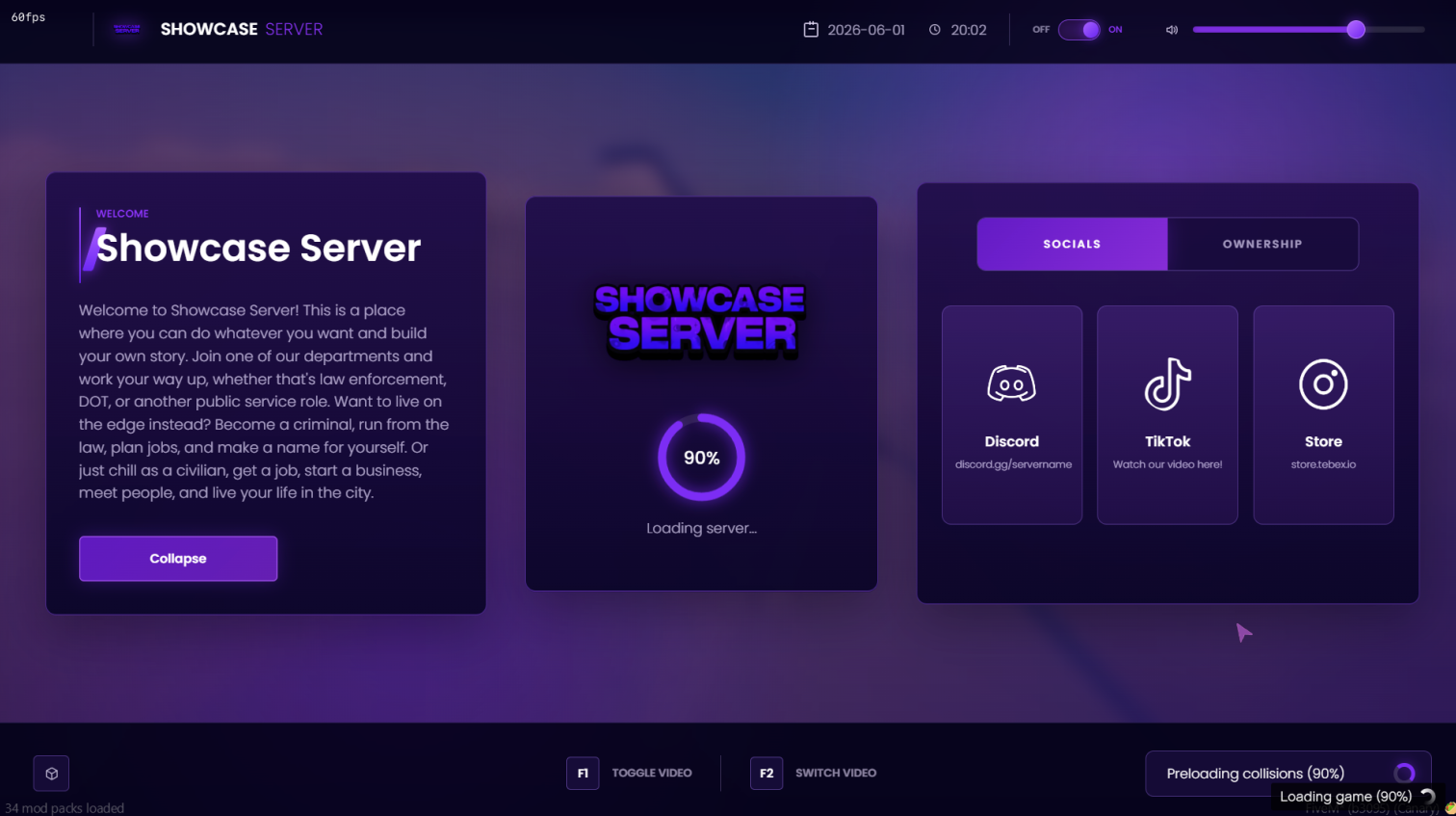Switch to the Ownership tab
The height and width of the screenshot is (816, 1456).
[1262, 244]
